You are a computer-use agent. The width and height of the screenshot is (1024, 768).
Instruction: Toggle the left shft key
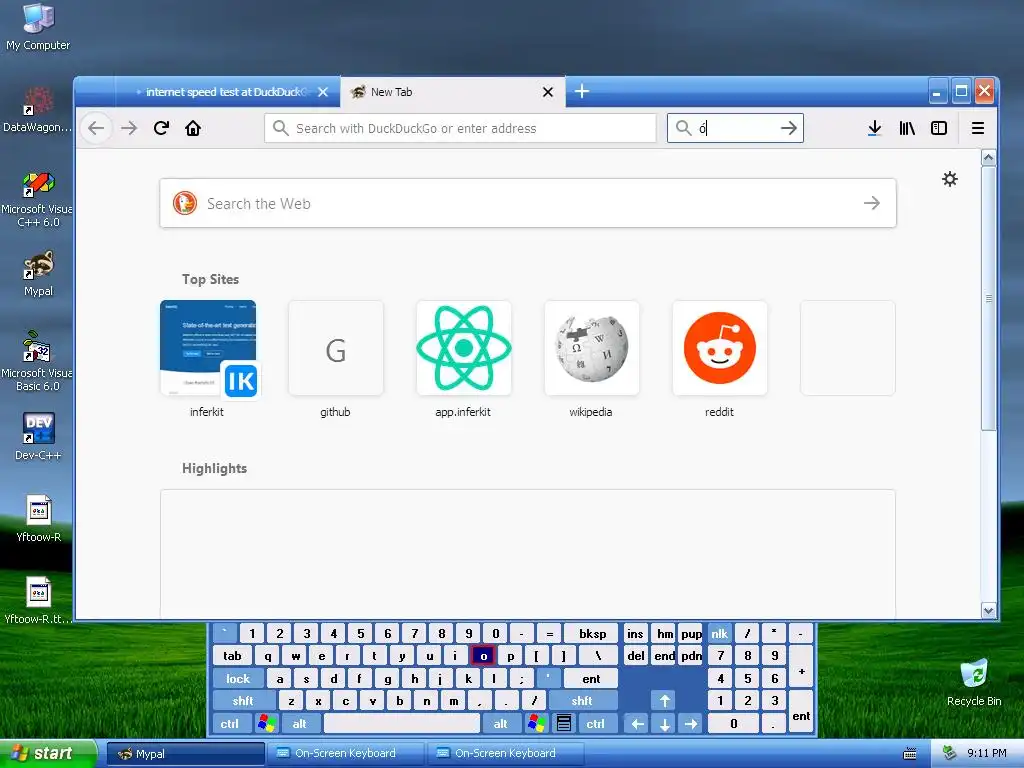point(243,701)
